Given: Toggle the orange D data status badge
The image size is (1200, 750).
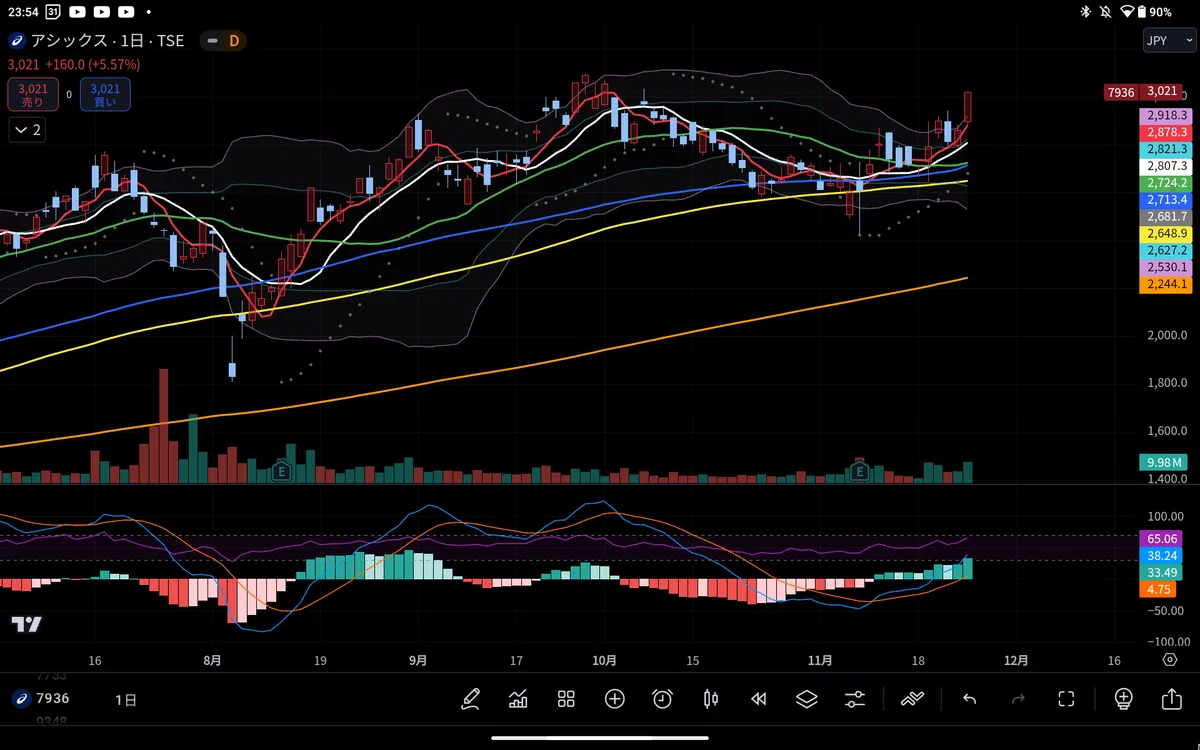Looking at the screenshot, I should 234,40.
